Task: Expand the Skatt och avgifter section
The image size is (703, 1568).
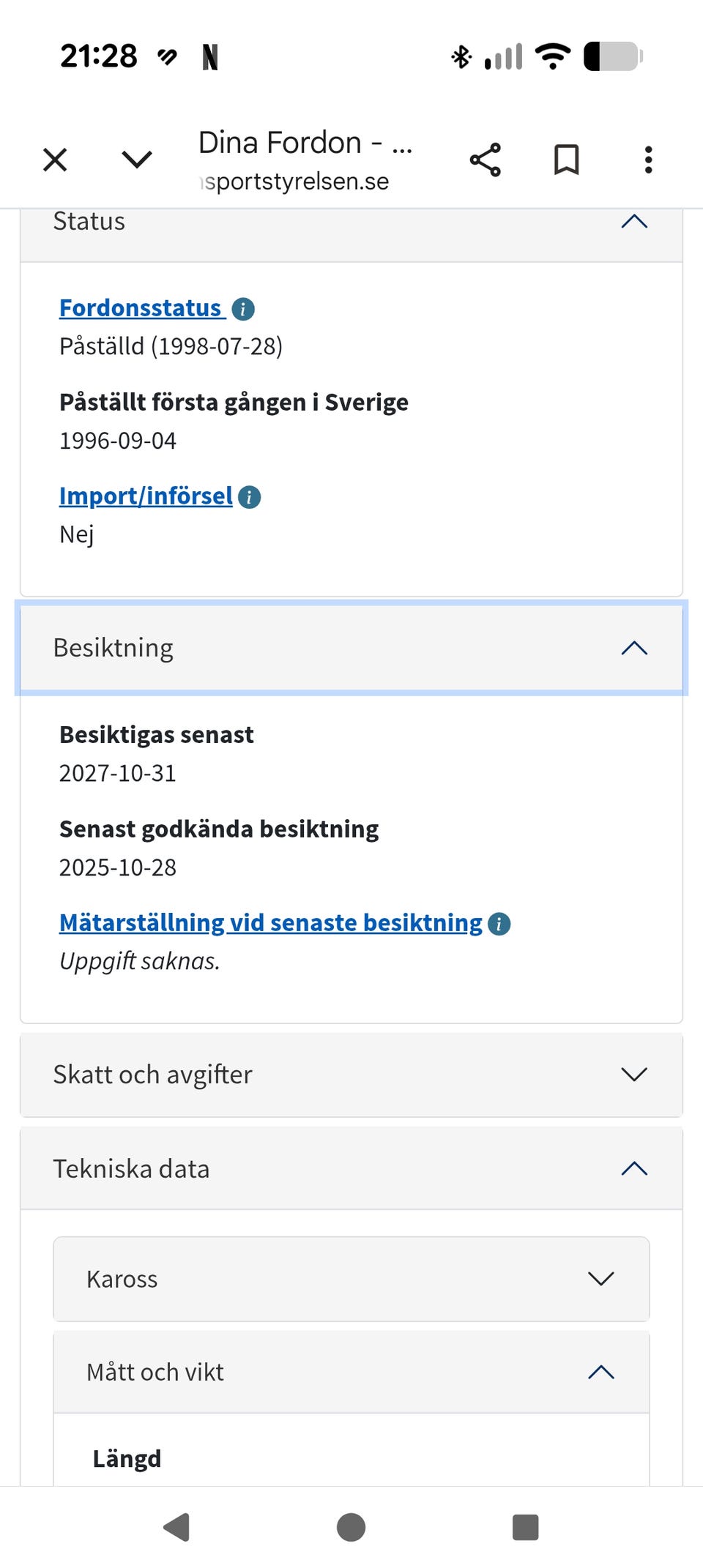Action: [x=633, y=1075]
